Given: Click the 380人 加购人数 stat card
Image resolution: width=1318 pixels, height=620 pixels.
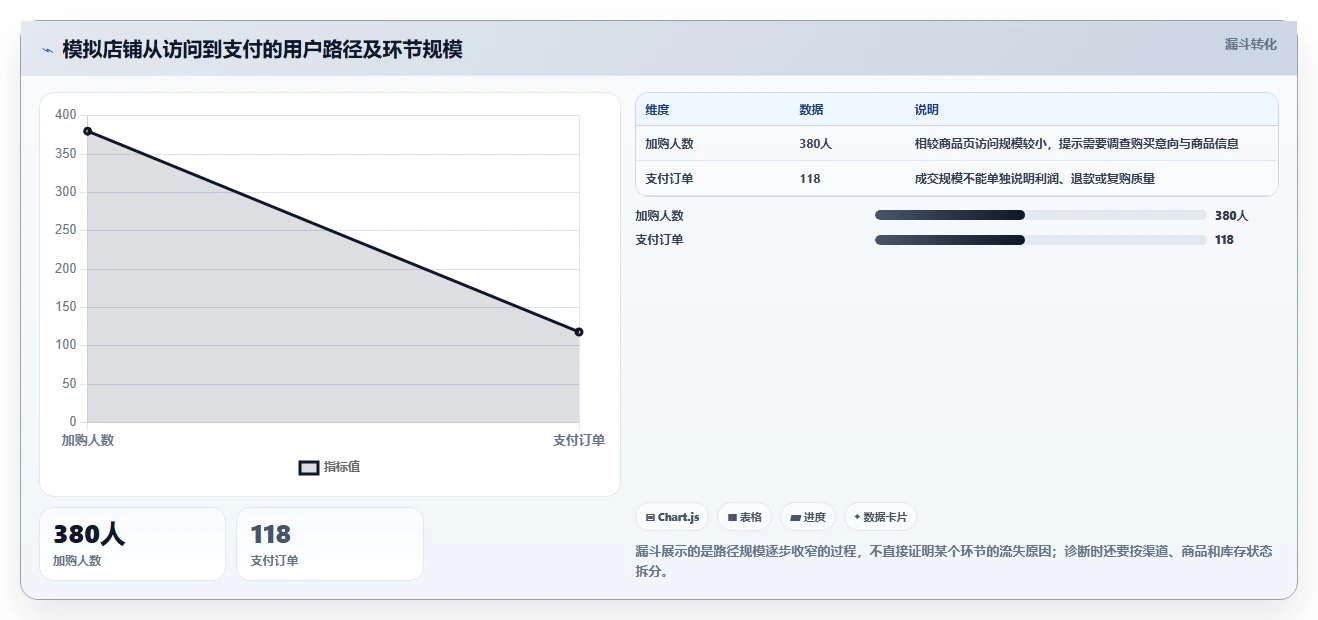Looking at the screenshot, I should [x=132, y=544].
